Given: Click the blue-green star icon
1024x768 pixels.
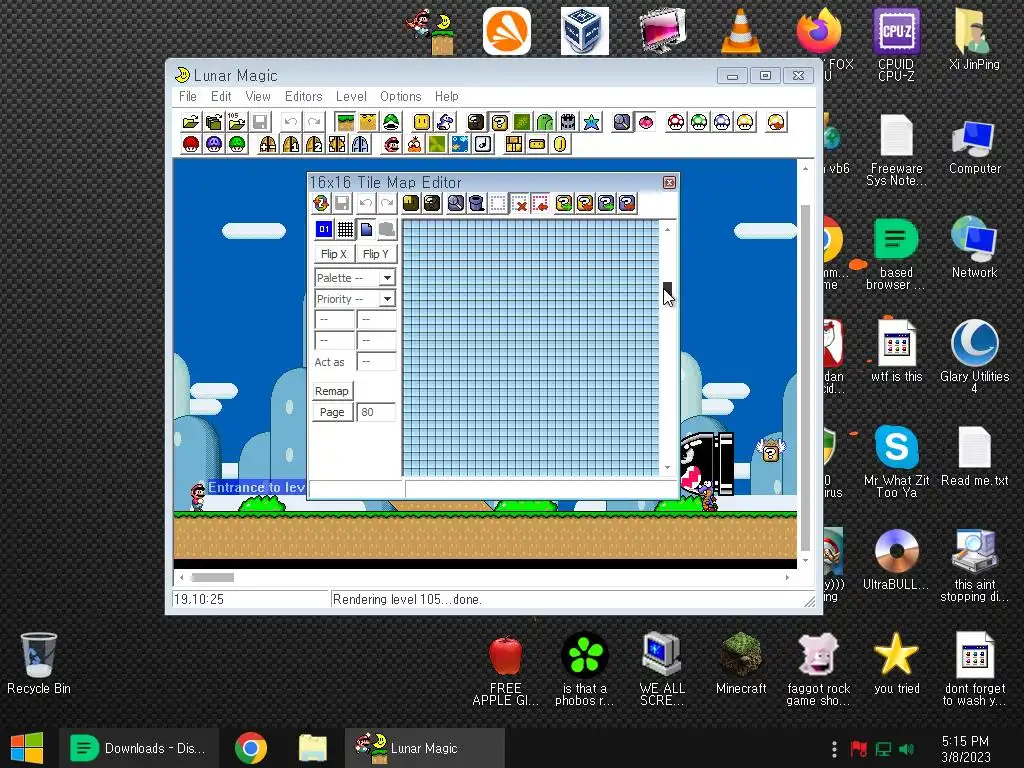Looking at the screenshot, I should (x=592, y=122).
